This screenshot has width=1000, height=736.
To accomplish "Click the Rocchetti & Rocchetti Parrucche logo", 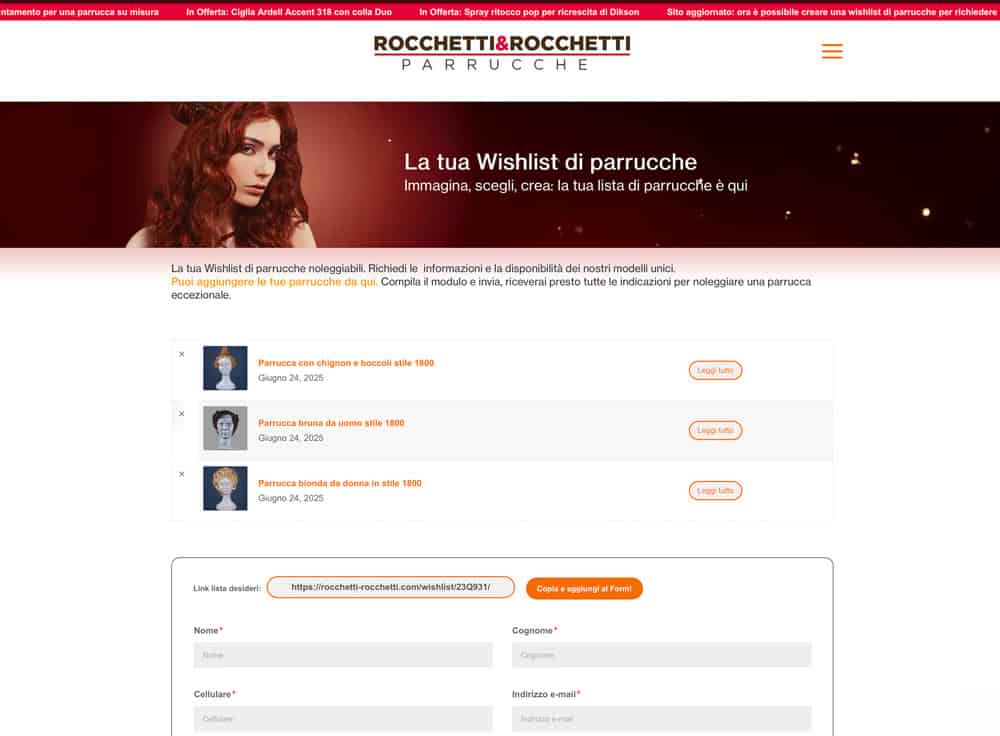I will coord(502,52).
